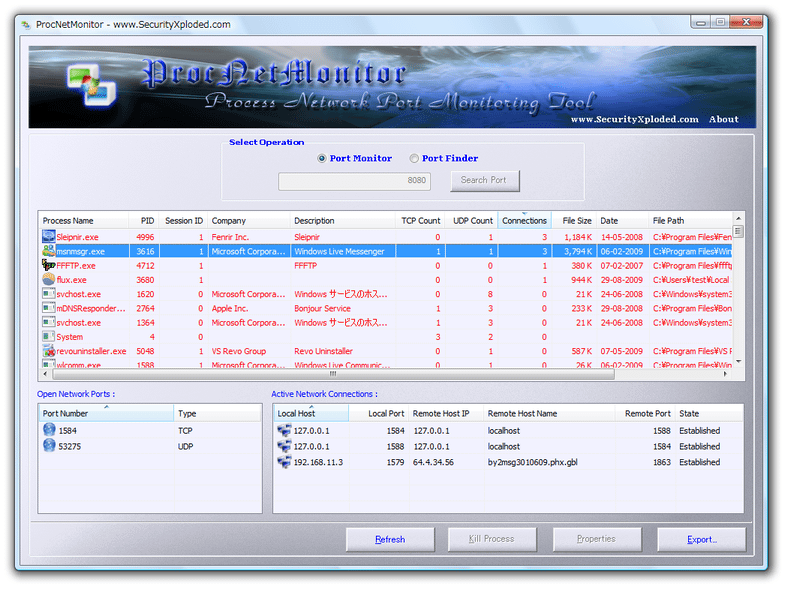Select the VS Revo Group cell

[239, 351]
